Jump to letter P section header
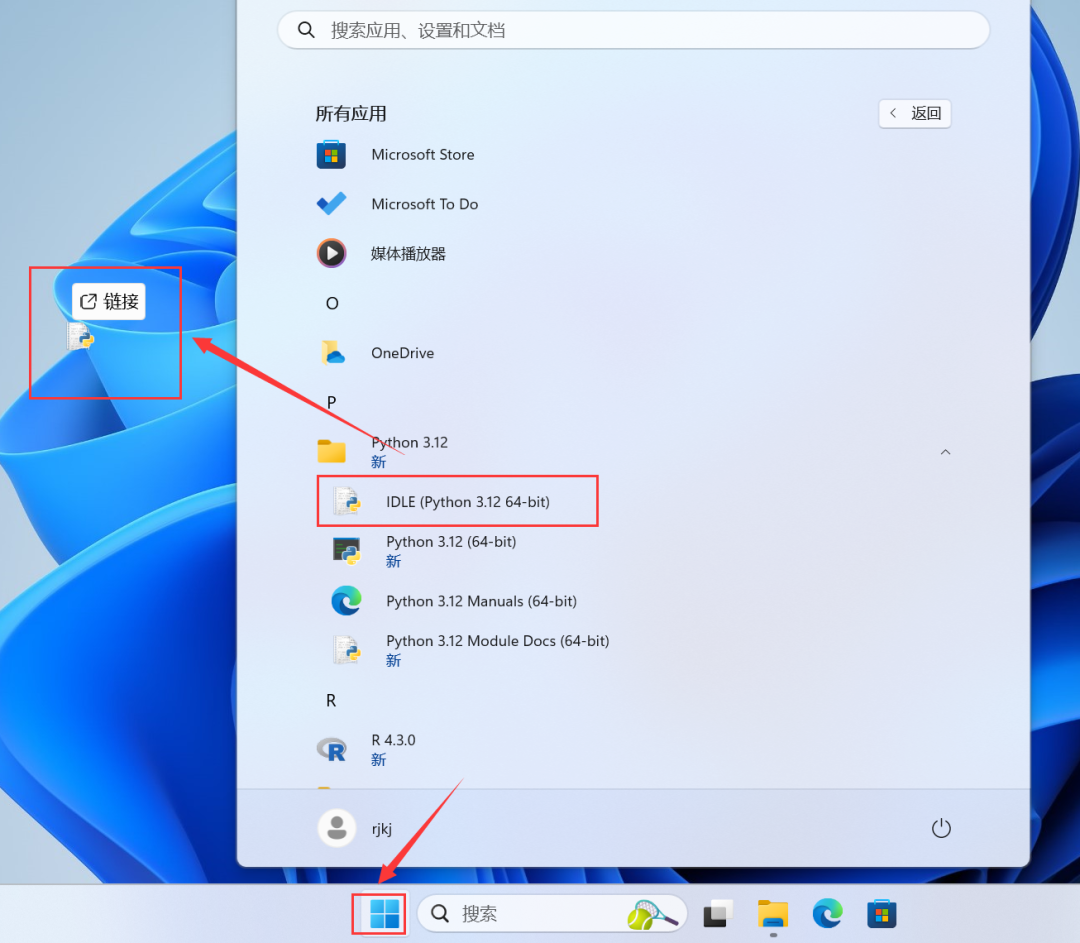 tap(331, 402)
